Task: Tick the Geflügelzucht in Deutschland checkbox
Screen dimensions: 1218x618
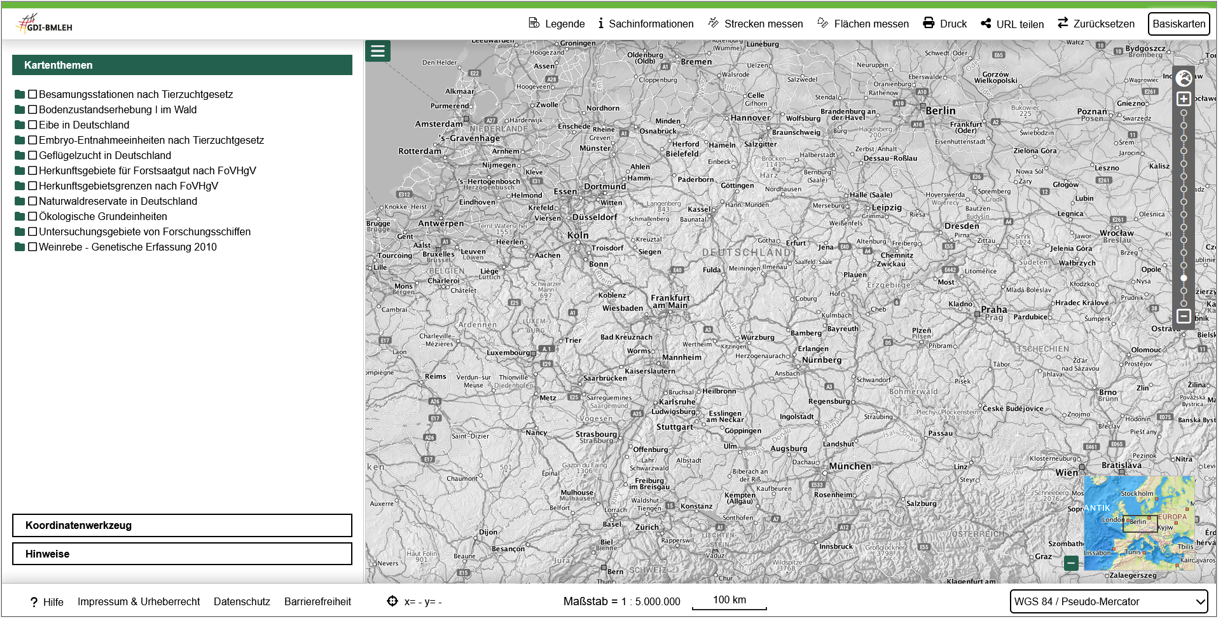Action: (33, 155)
